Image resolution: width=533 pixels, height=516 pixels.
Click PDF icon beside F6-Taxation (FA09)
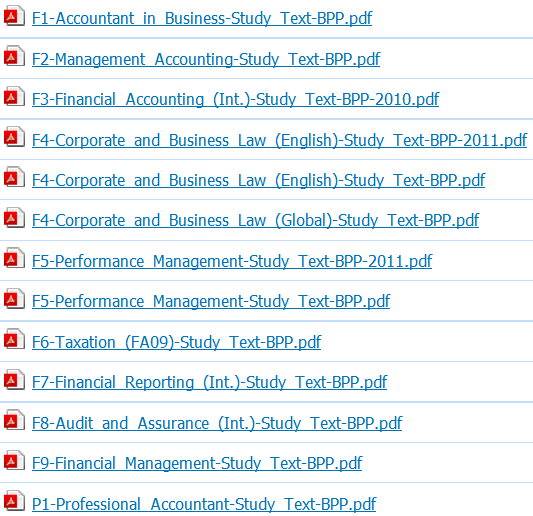(14, 339)
